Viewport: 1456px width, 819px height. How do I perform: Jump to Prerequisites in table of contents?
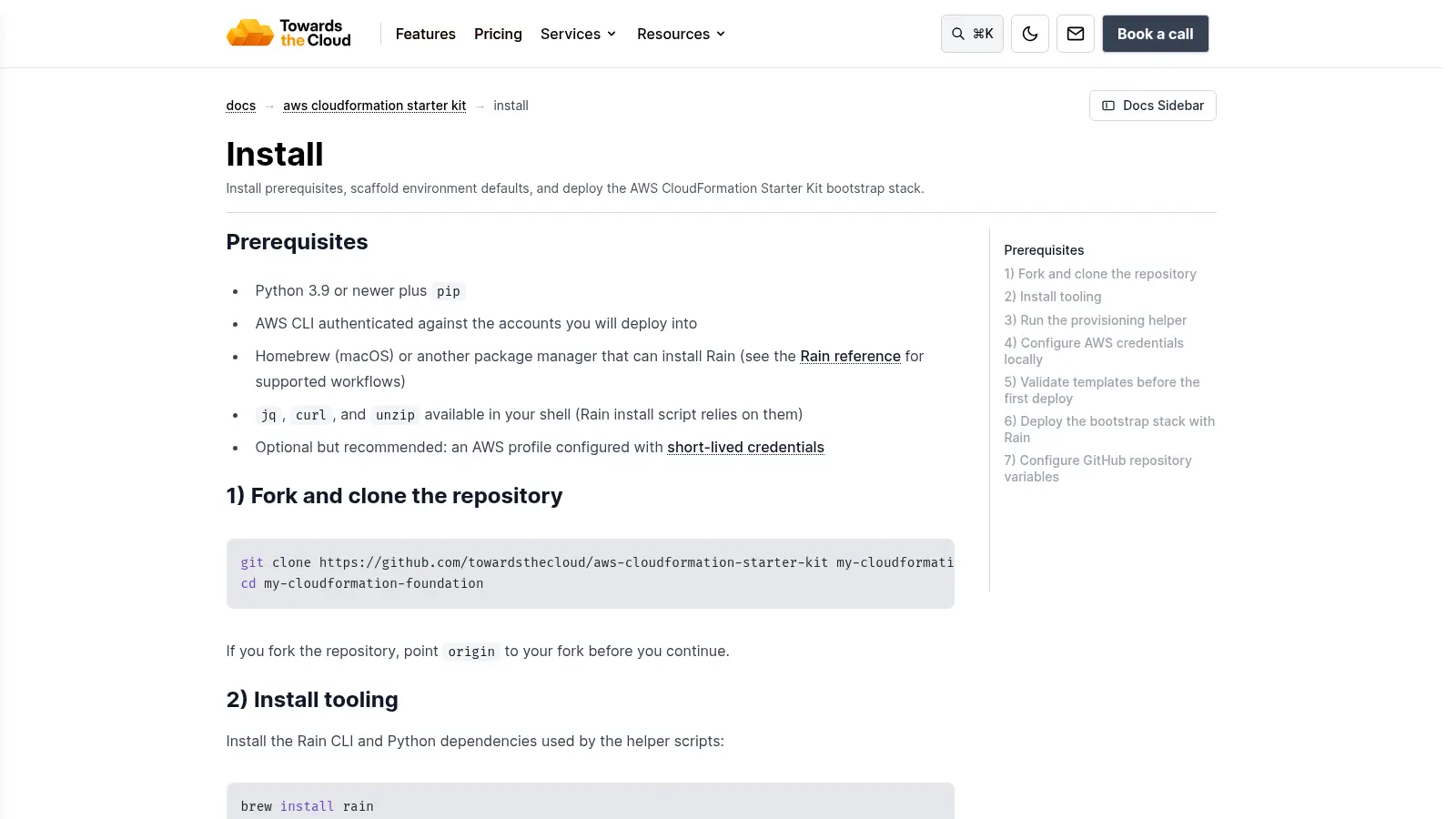coord(1044,250)
